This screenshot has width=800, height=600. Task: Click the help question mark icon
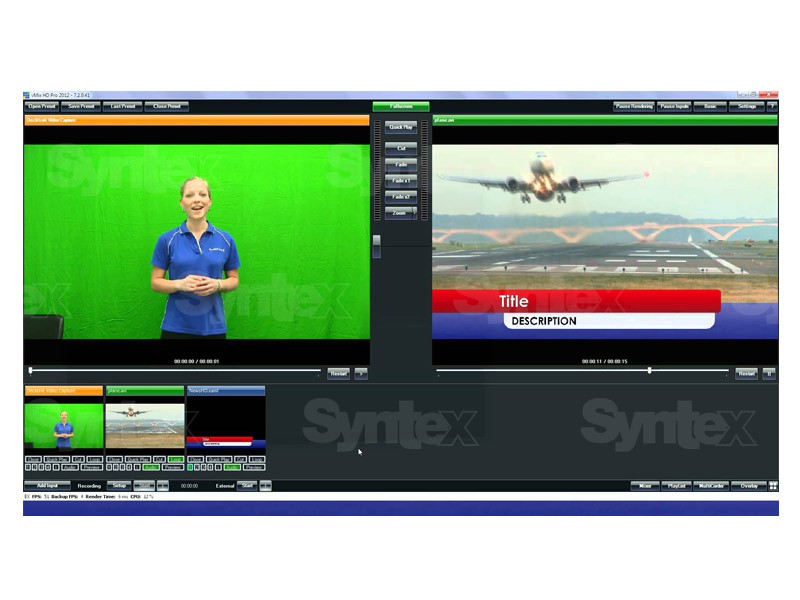(771, 106)
